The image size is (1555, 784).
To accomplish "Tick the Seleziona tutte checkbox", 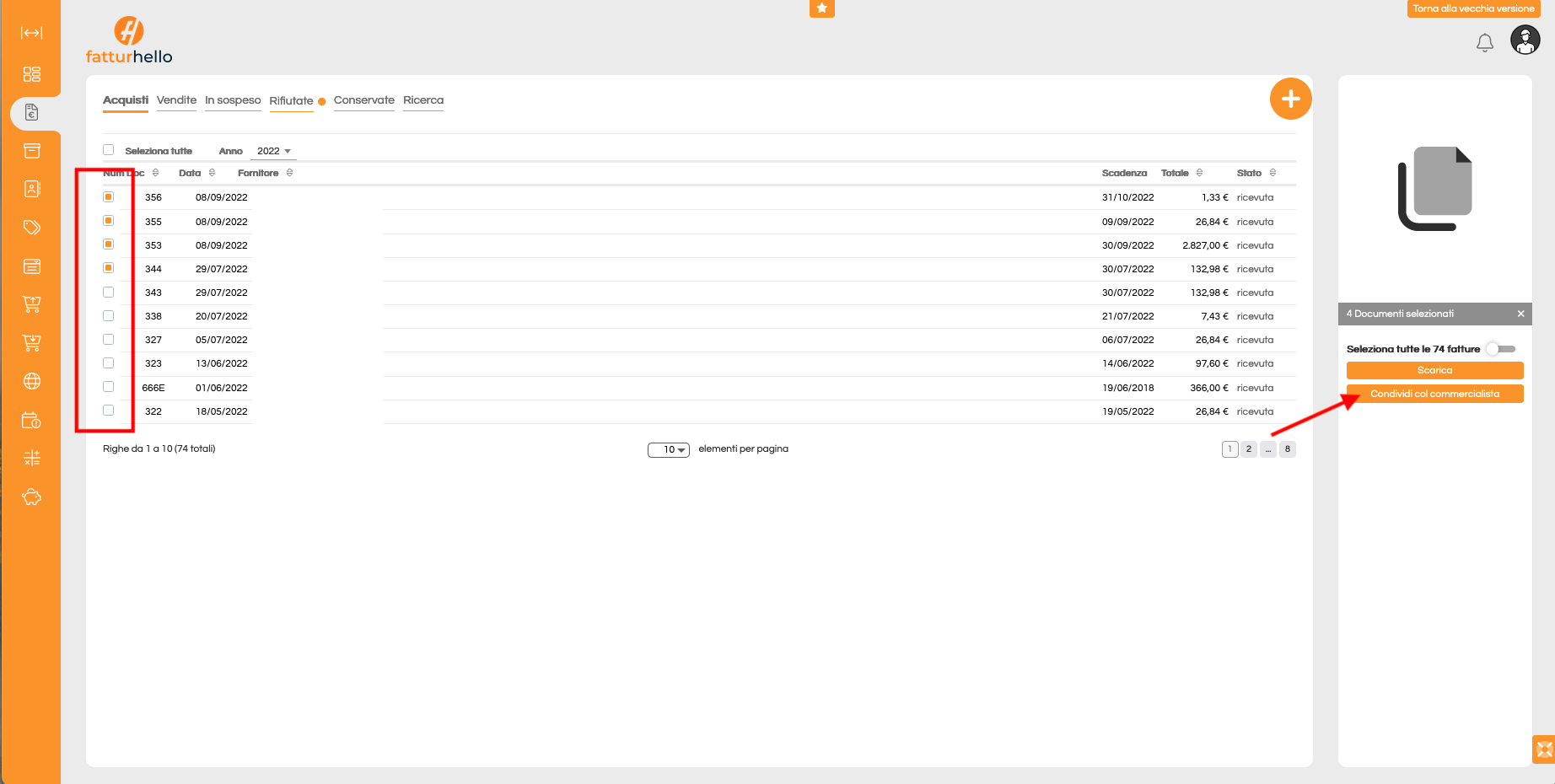I will (x=109, y=150).
